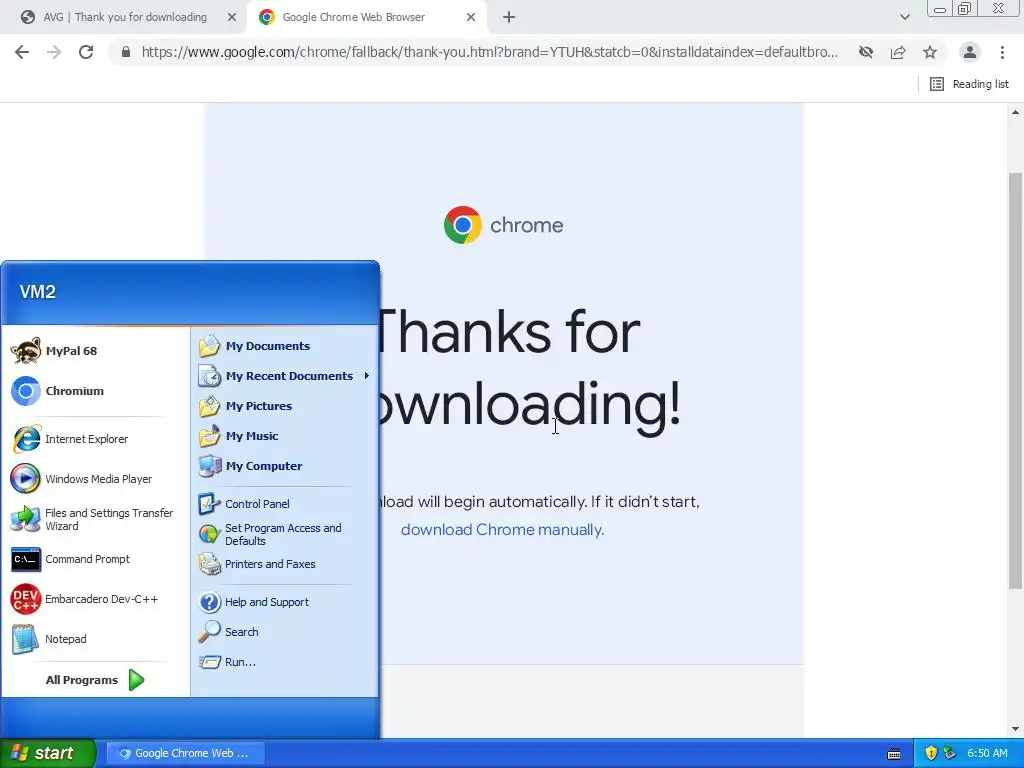Image resolution: width=1024 pixels, height=768 pixels.
Task: Open Chrome three-dot menu
Action: [1002, 52]
